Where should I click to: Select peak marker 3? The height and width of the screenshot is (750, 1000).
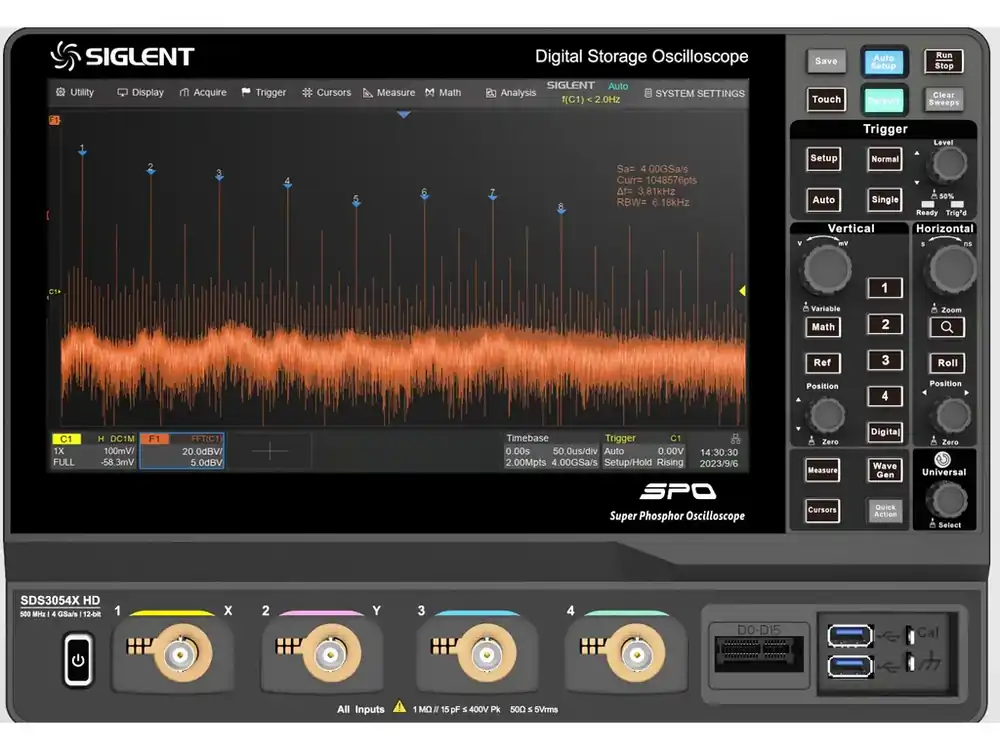(x=219, y=175)
